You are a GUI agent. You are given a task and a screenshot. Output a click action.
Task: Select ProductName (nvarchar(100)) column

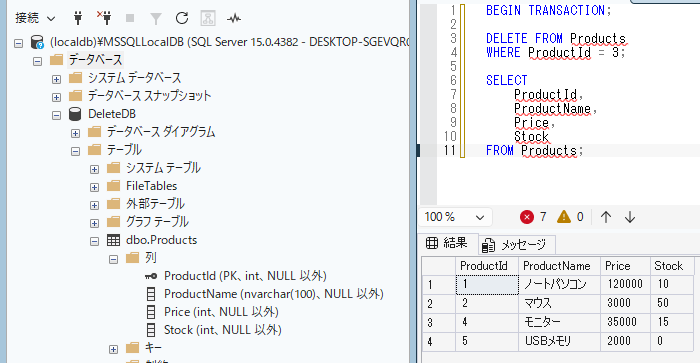274,294
